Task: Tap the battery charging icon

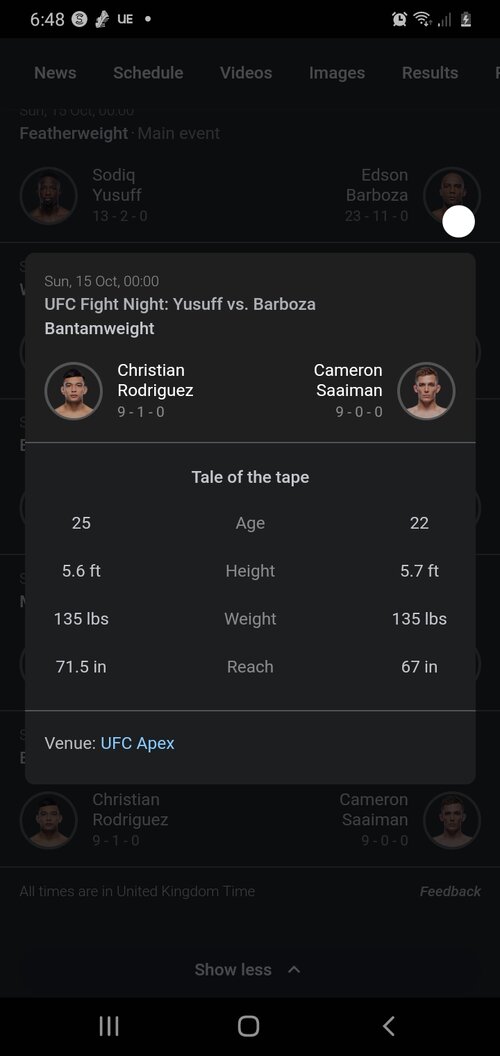Action: pos(466,20)
